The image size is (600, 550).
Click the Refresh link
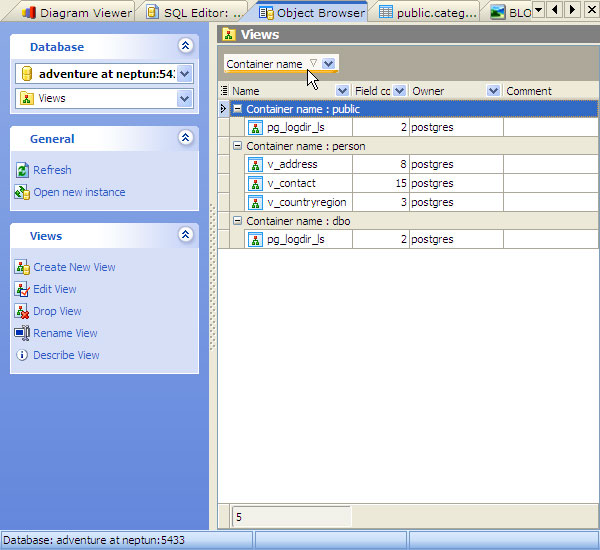pyautogui.click(x=52, y=170)
